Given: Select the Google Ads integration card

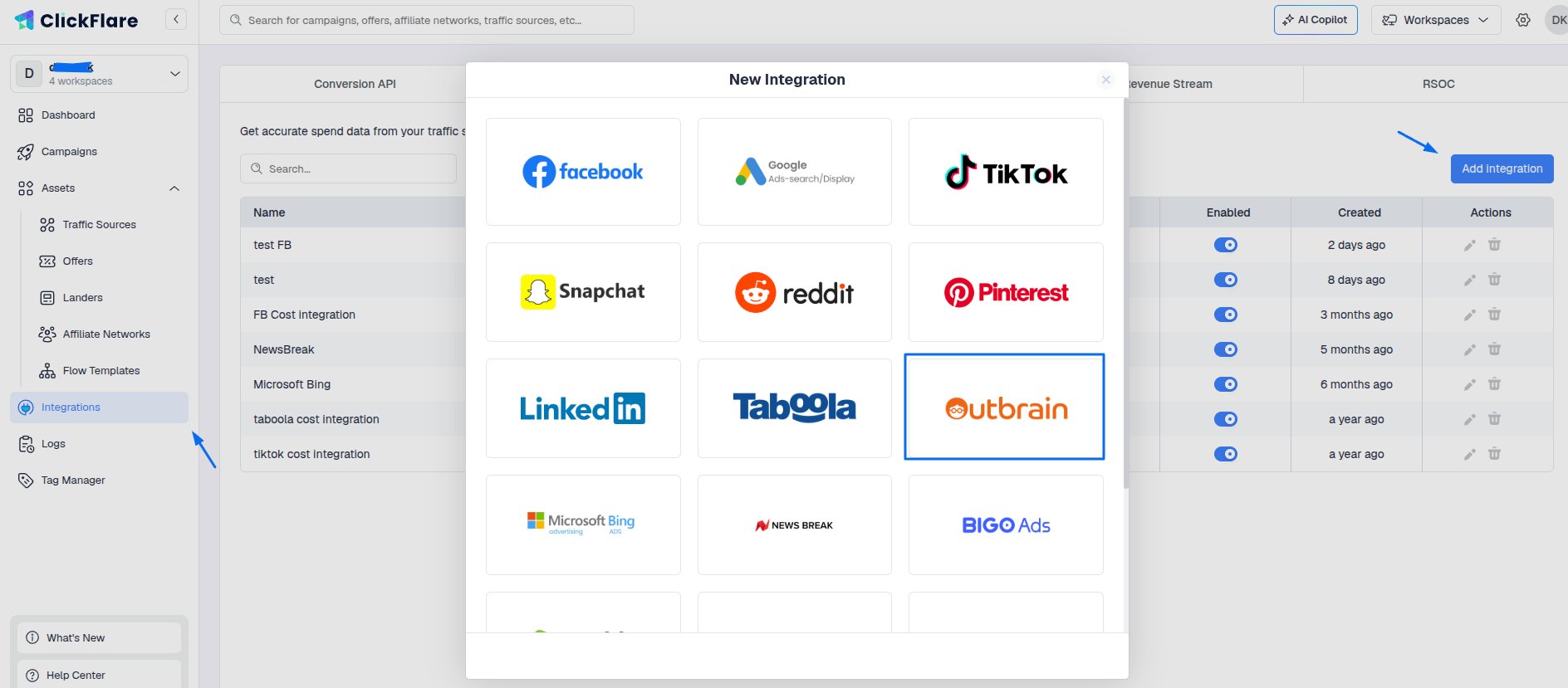Looking at the screenshot, I should [795, 172].
